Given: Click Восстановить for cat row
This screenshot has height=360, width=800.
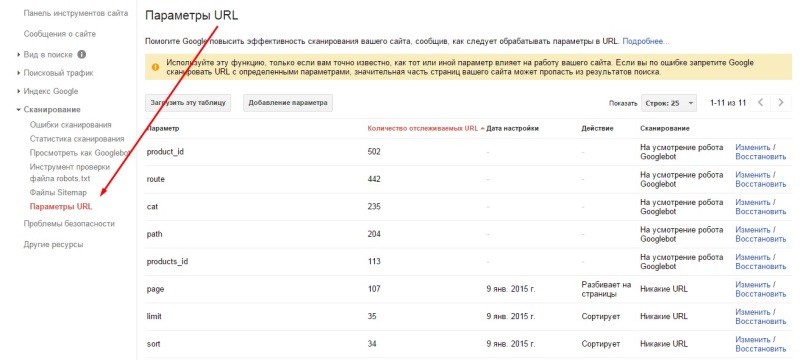Looking at the screenshot, I should click(x=761, y=212).
